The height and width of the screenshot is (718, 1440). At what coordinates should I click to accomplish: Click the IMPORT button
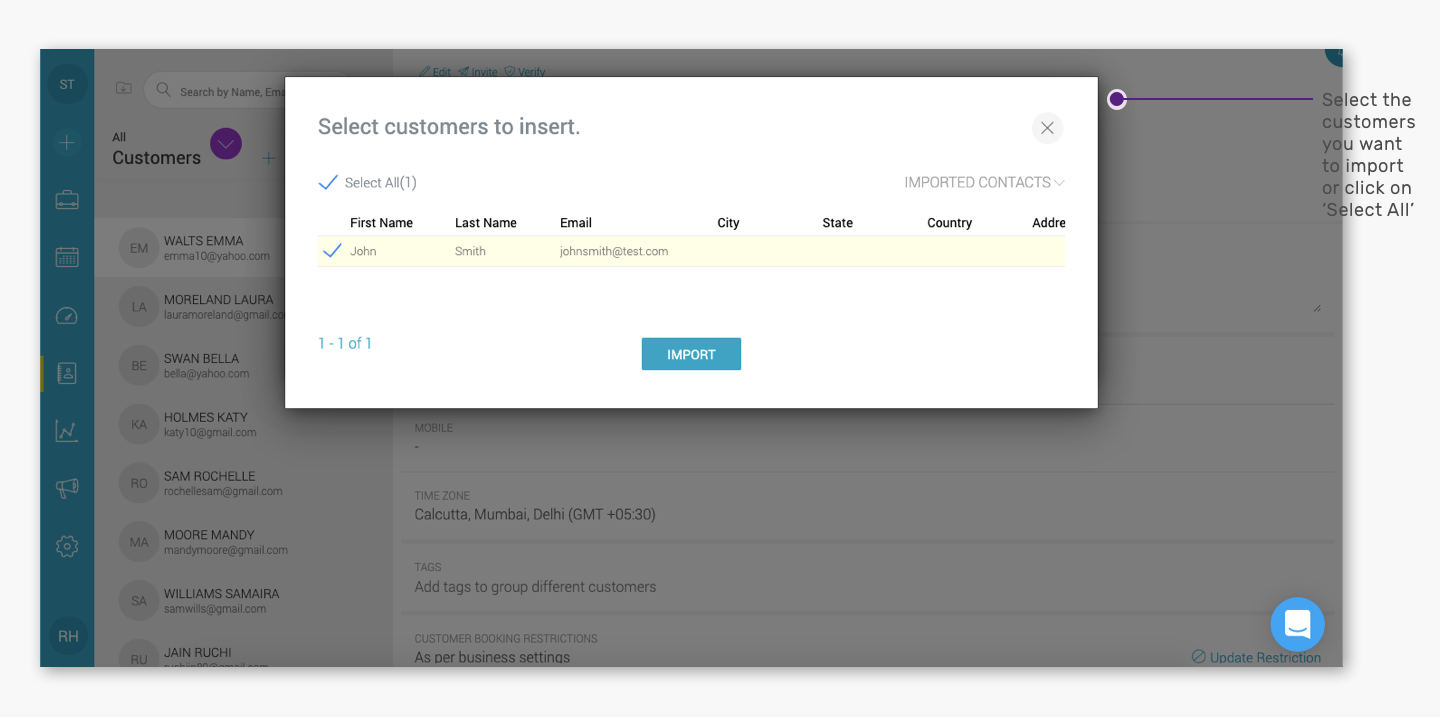click(x=691, y=354)
